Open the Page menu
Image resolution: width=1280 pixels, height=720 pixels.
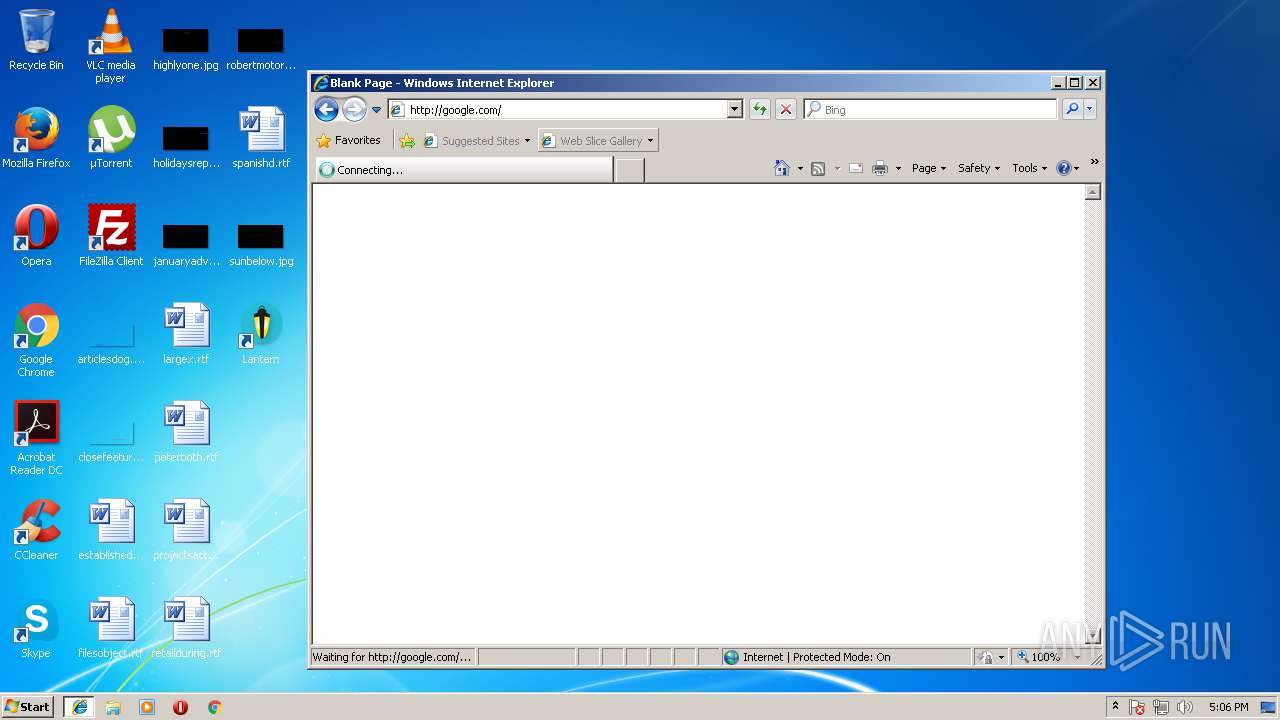tap(928, 168)
